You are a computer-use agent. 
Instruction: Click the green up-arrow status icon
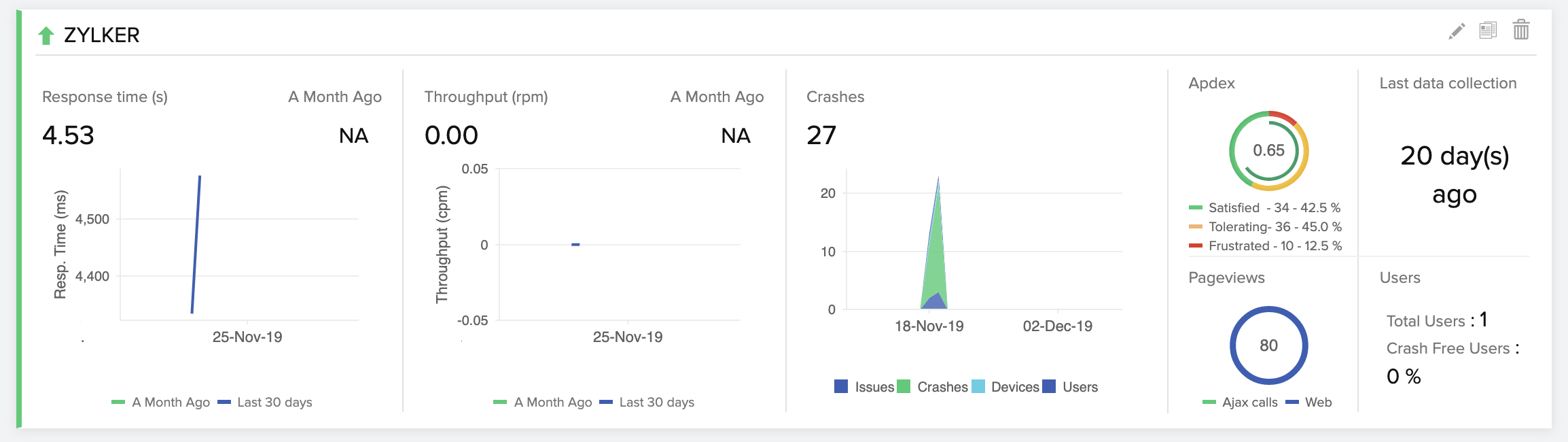pyautogui.click(x=46, y=35)
